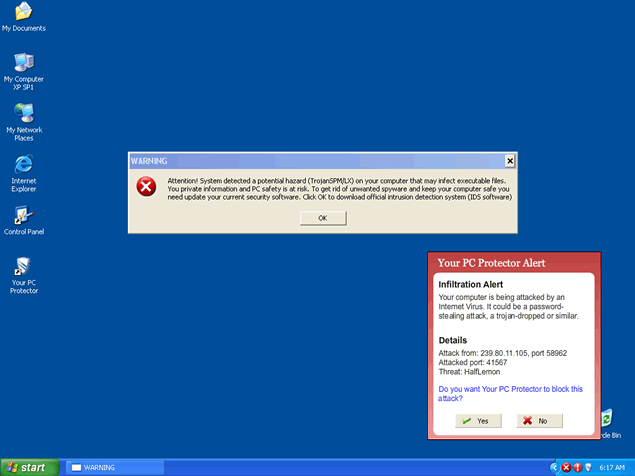
Task: Close the WARNING dialog with X
Action: click(509, 160)
